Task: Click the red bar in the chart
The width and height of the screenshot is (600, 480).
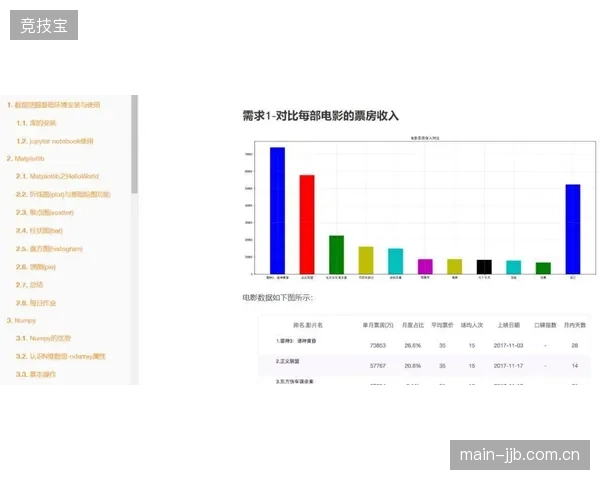Action: 307,224
